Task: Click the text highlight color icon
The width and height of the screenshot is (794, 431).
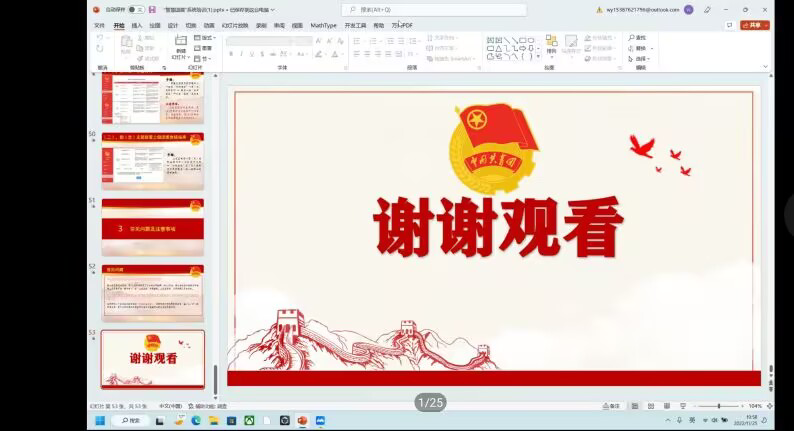Action: click(x=319, y=54)
